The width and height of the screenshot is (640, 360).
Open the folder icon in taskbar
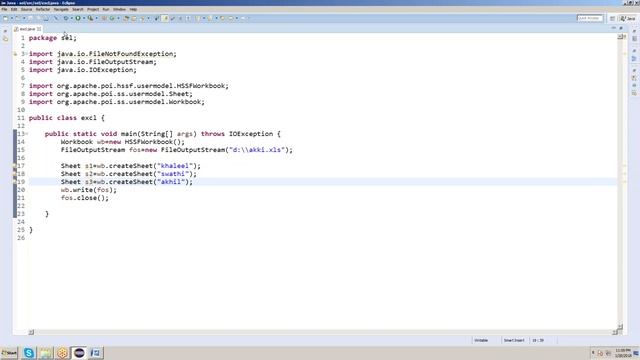pyautogui.click(x=45, y=353)
